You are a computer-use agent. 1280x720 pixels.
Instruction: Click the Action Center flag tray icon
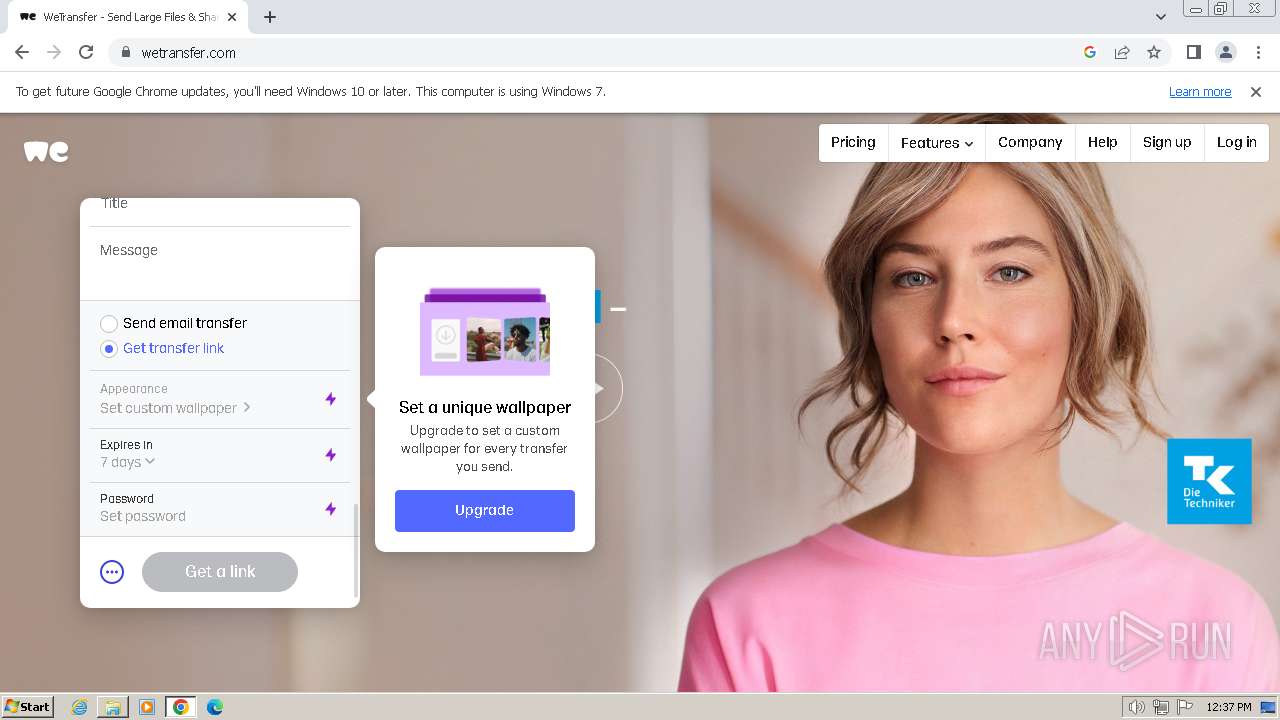click(x=1185, y=707)
